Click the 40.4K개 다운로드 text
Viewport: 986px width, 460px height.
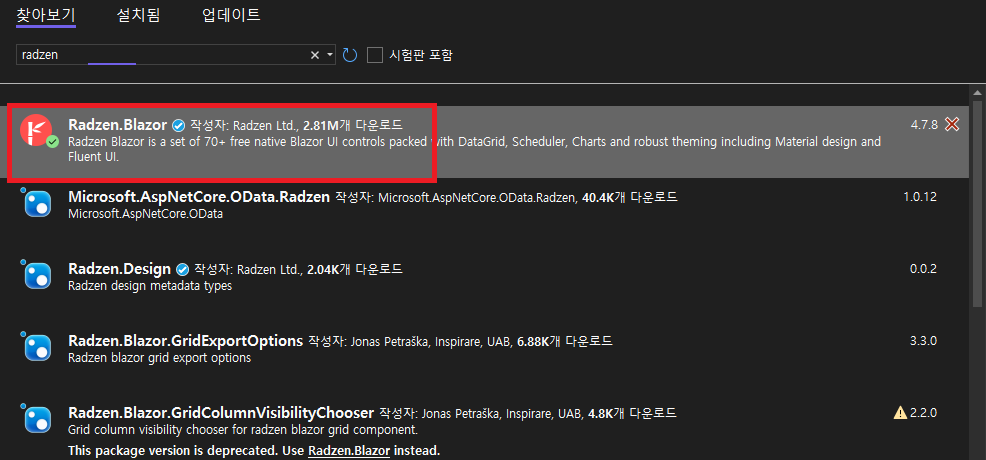coord(629,197)
